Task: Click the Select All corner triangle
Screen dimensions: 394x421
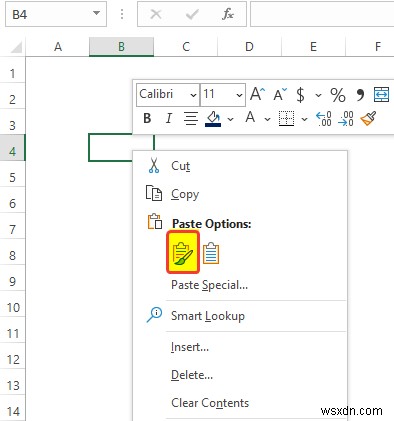Action: click(16, 47)
